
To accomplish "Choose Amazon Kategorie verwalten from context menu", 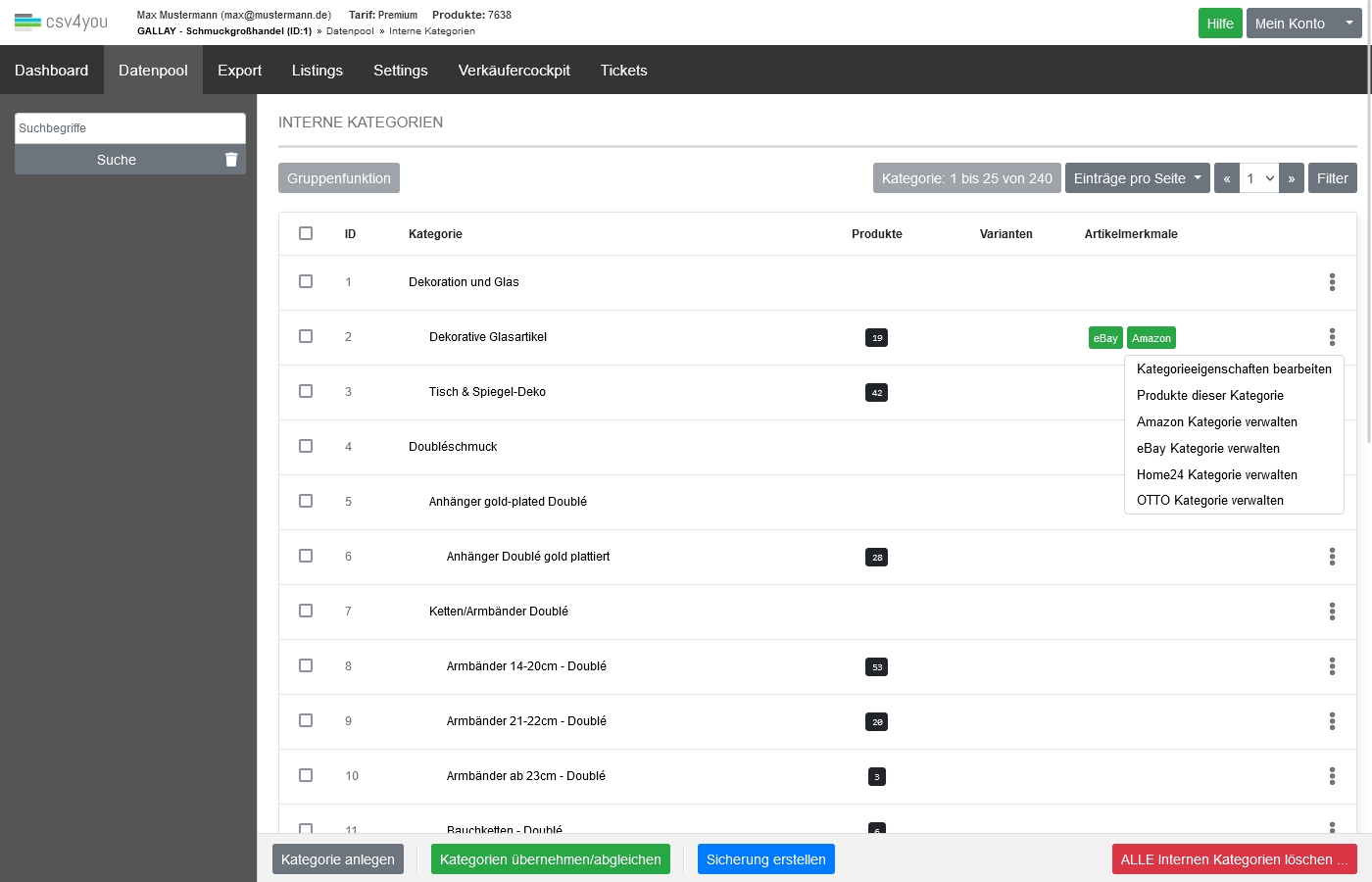I will (1216, 422).
